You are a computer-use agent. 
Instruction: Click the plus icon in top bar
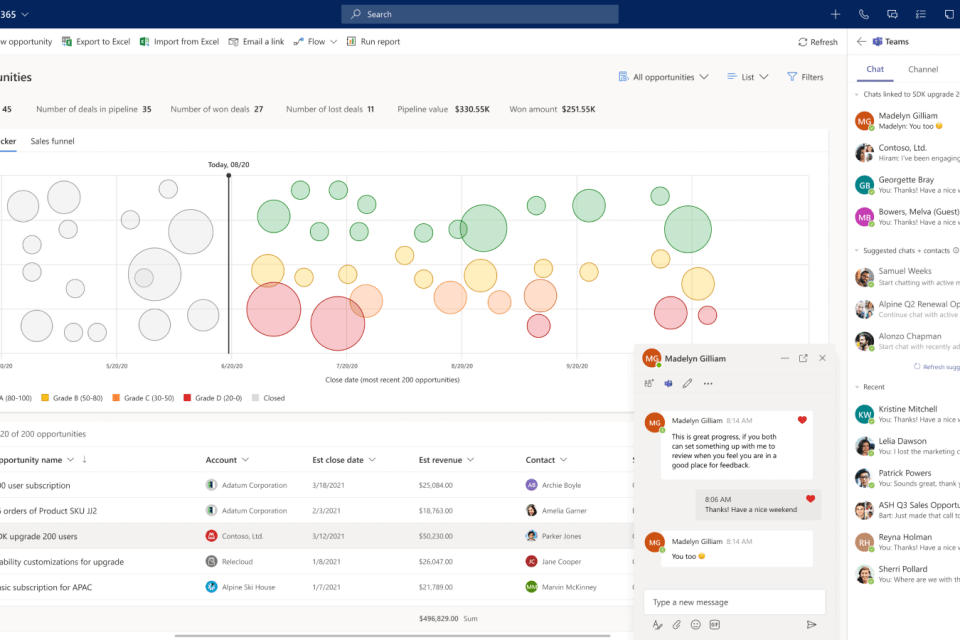pyautogui.click(x=836, y=14)
